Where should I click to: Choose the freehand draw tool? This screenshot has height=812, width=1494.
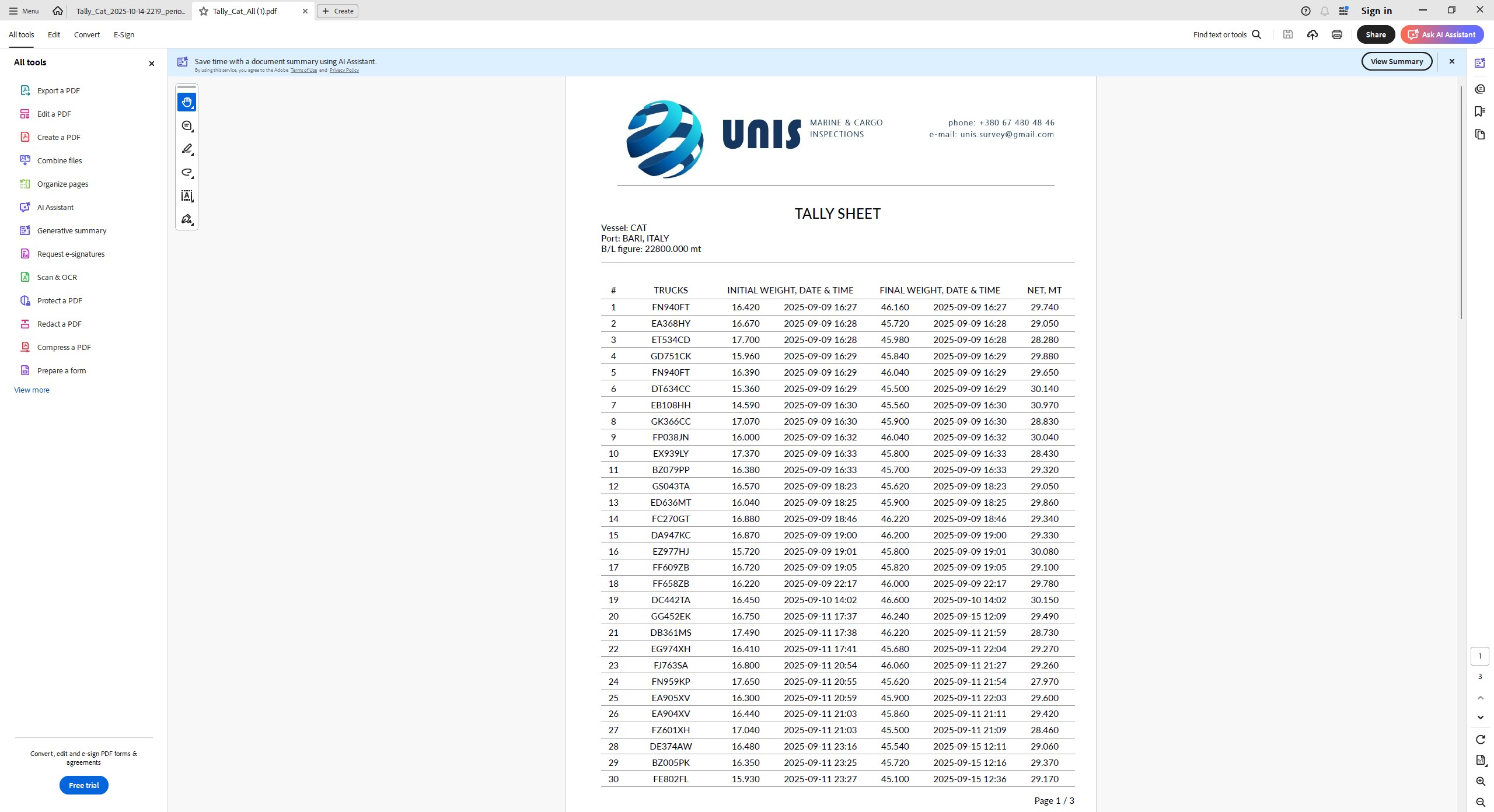tap(187, 173)
